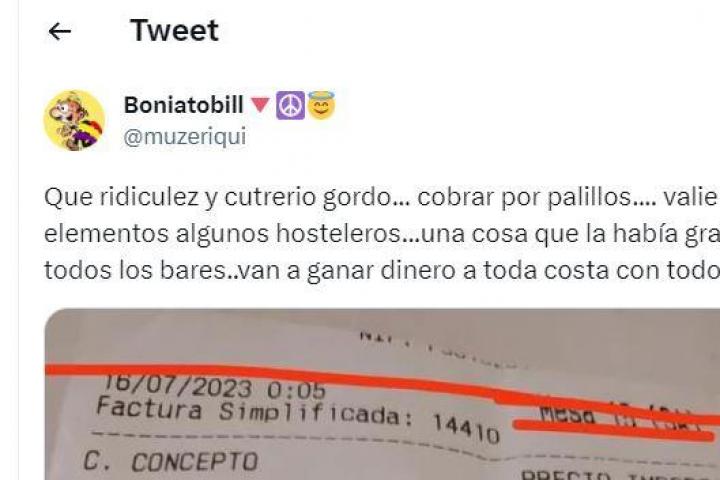Click the invoice number 14410
The image size is (720, 480).
pyautogui.click(x=466, y=429)
